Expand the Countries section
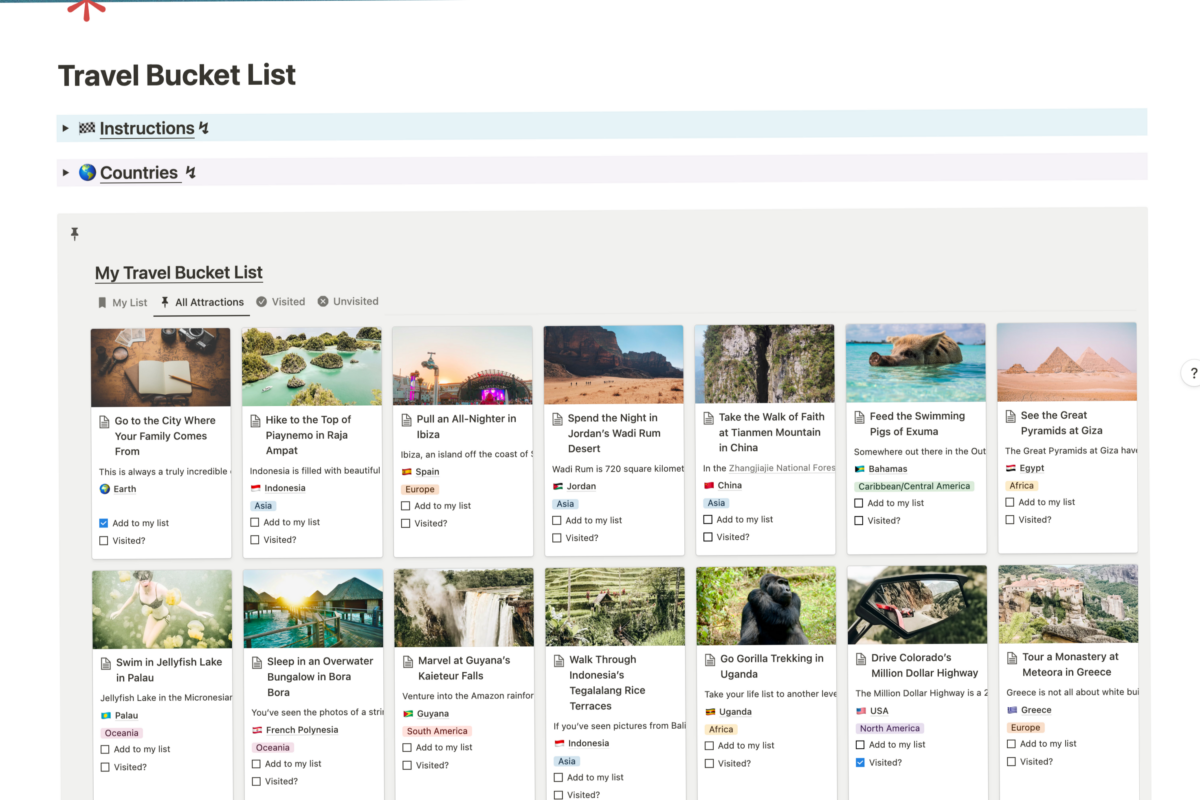The width and height of the screenshot is (1200, 800). [x=65, y=172]
